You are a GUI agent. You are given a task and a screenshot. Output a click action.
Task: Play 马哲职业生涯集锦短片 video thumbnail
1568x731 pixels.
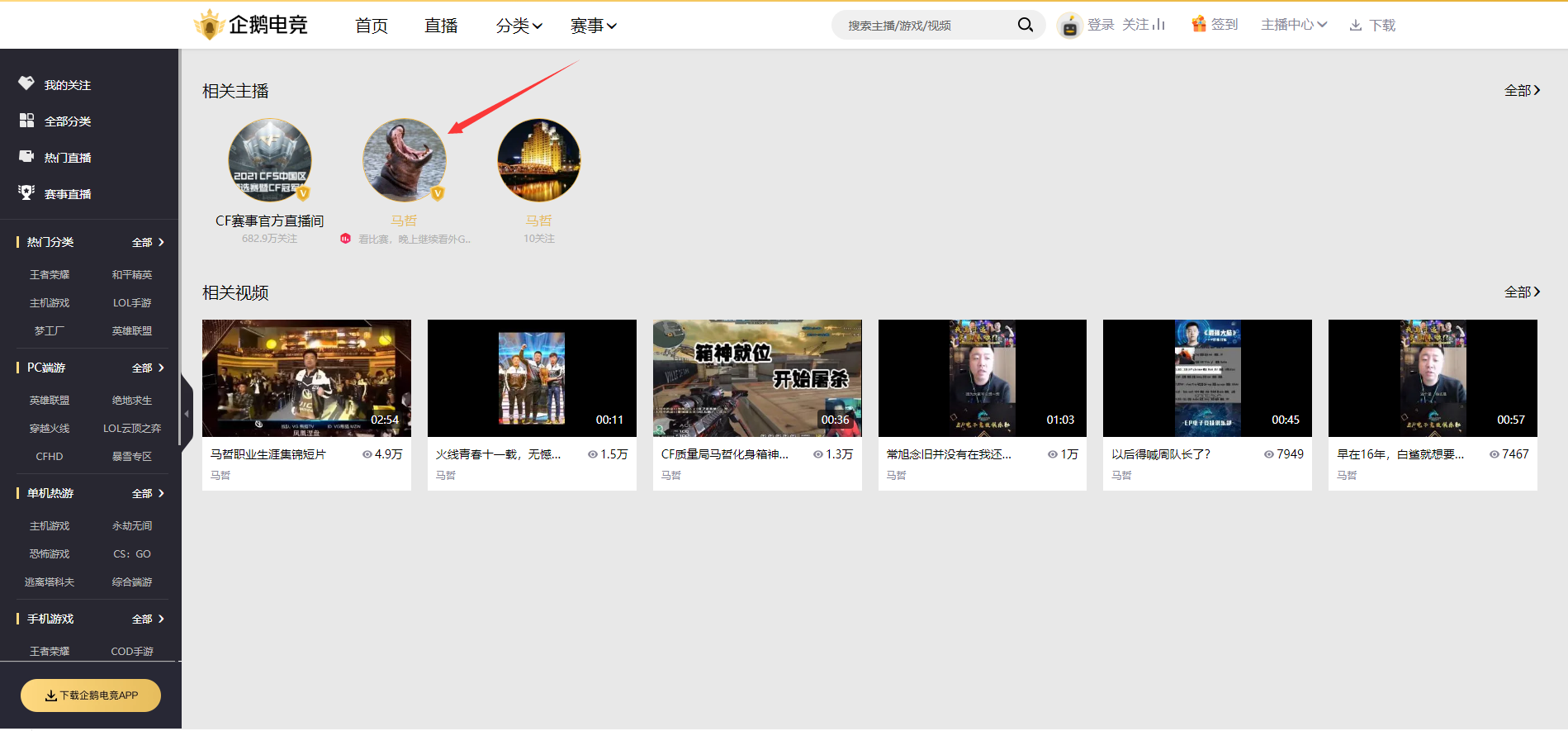306,378
